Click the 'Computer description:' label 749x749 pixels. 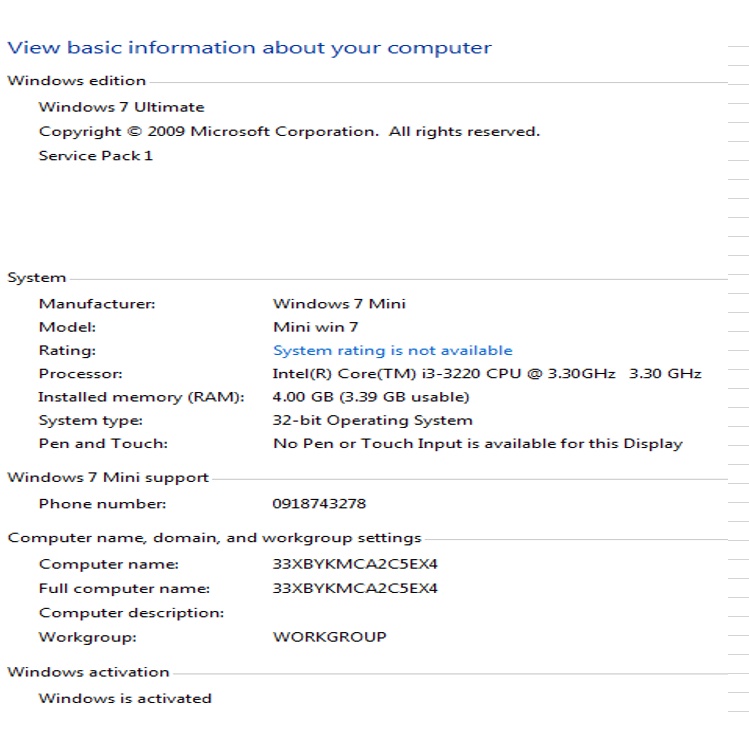pos(131,612)
